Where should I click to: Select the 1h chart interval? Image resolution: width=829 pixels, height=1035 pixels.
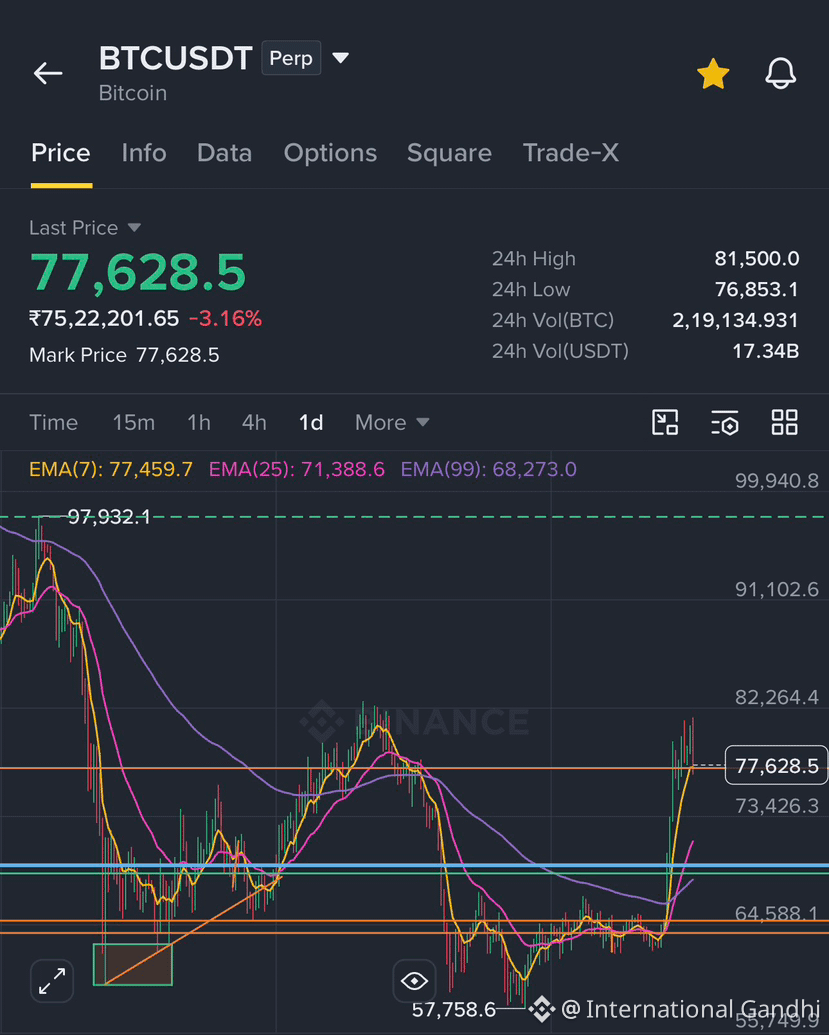(199, 422)
